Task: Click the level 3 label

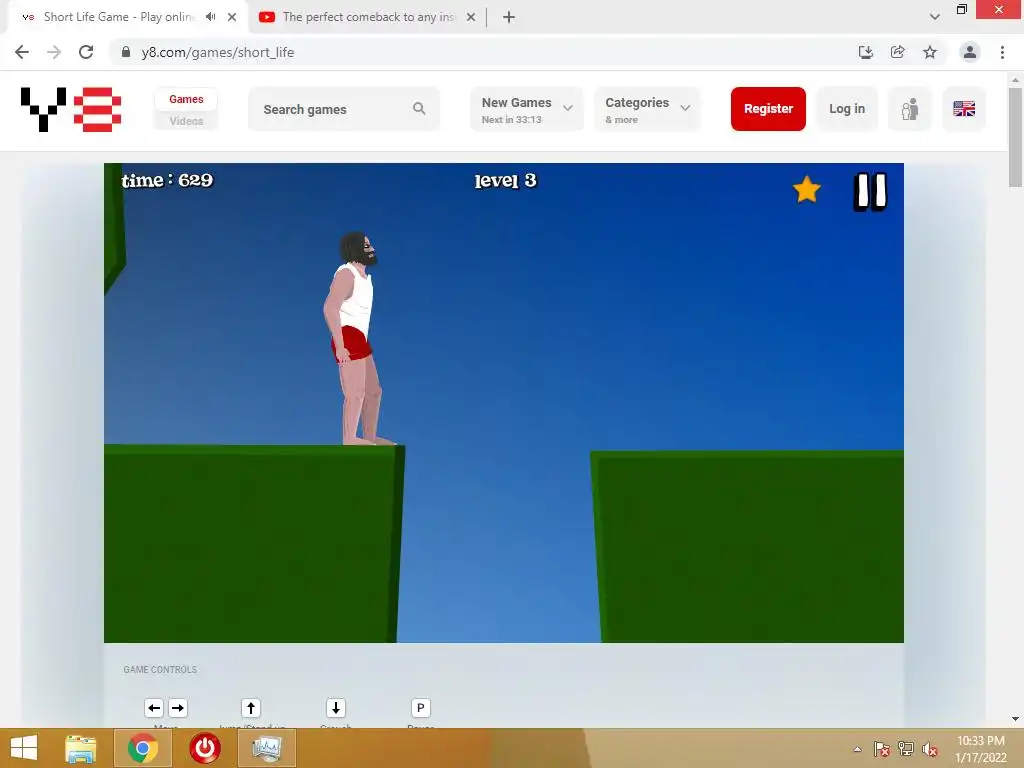Action: [x=505, y=180]
